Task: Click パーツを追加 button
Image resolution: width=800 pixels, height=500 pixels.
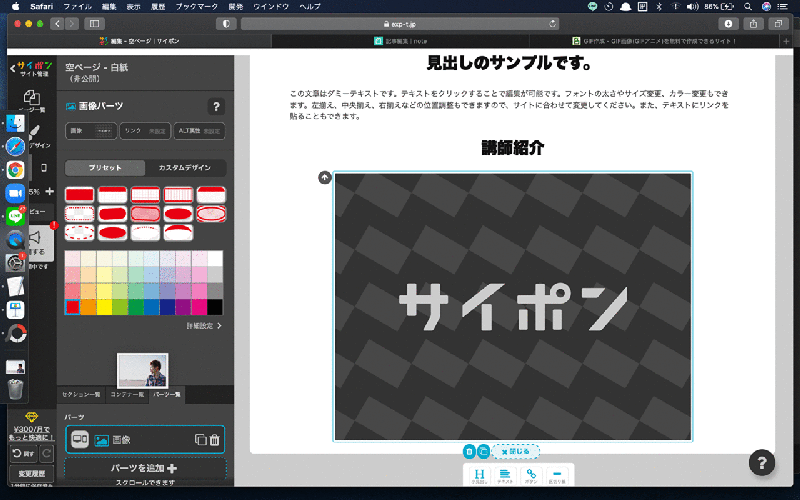Action: coord(145,468)
